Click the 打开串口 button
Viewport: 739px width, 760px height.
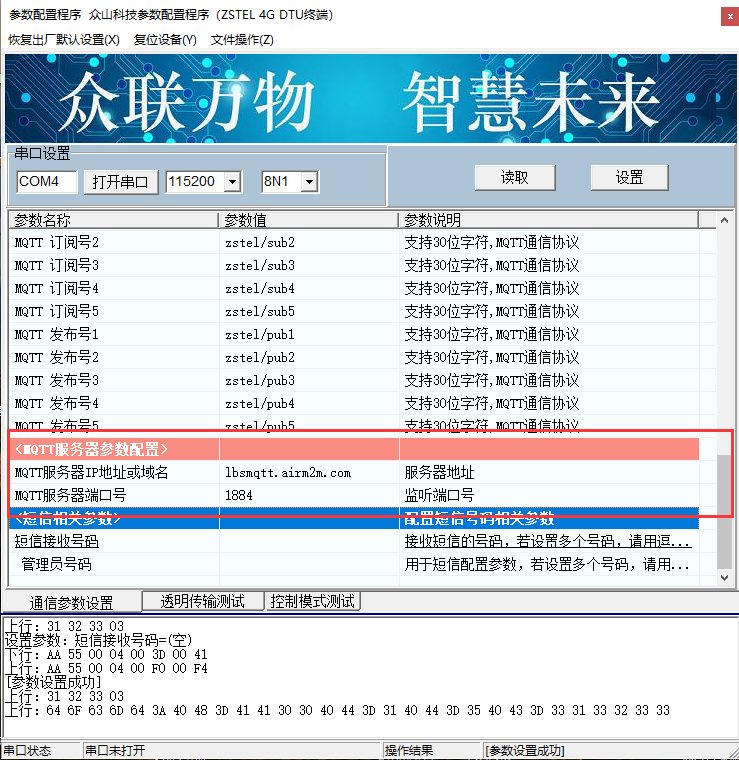click(121, 182)
